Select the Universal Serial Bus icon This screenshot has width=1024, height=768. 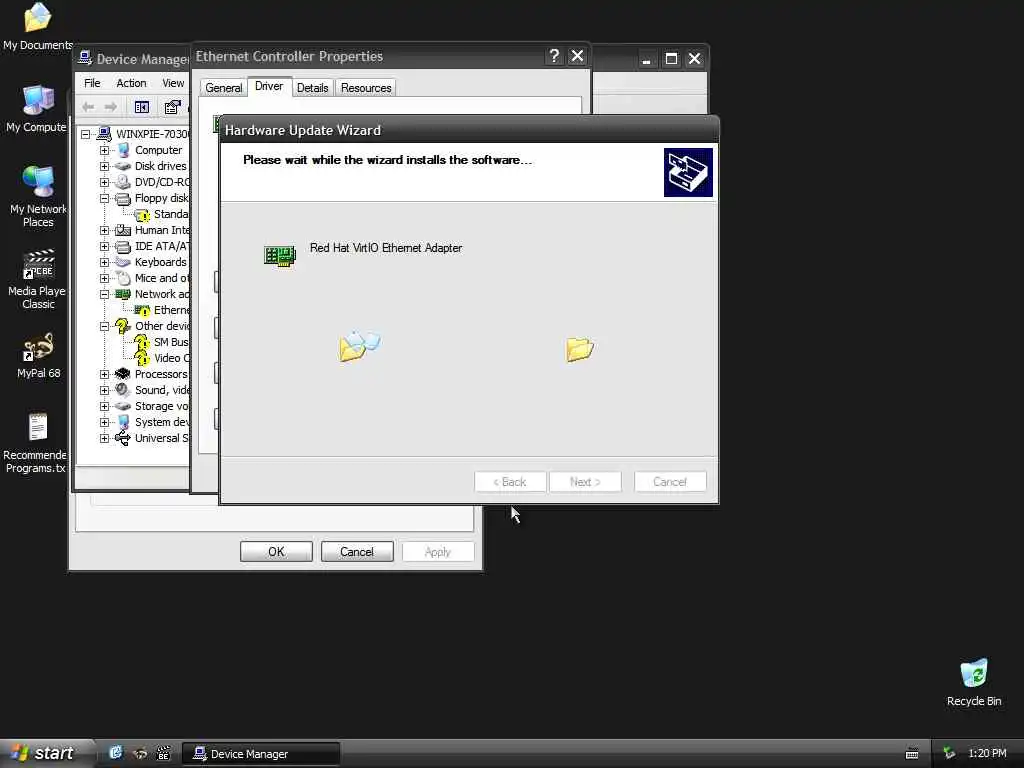click(123, 438)
